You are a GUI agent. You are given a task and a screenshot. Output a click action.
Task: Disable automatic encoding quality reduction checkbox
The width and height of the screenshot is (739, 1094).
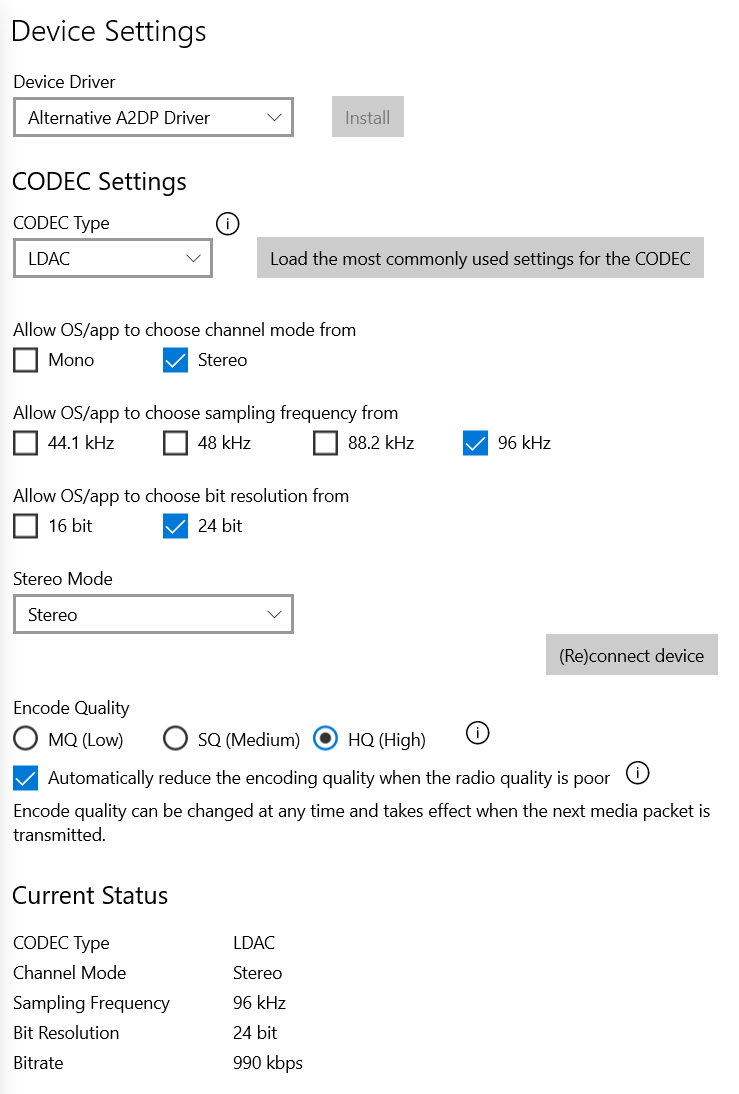pos(26,777)
